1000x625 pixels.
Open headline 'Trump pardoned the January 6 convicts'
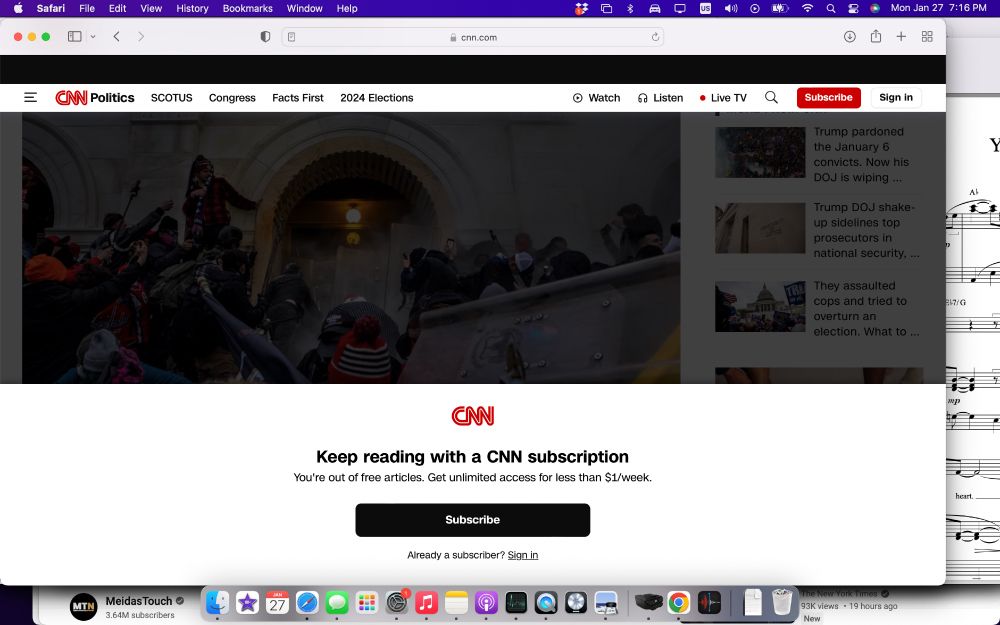click(861, 154)
